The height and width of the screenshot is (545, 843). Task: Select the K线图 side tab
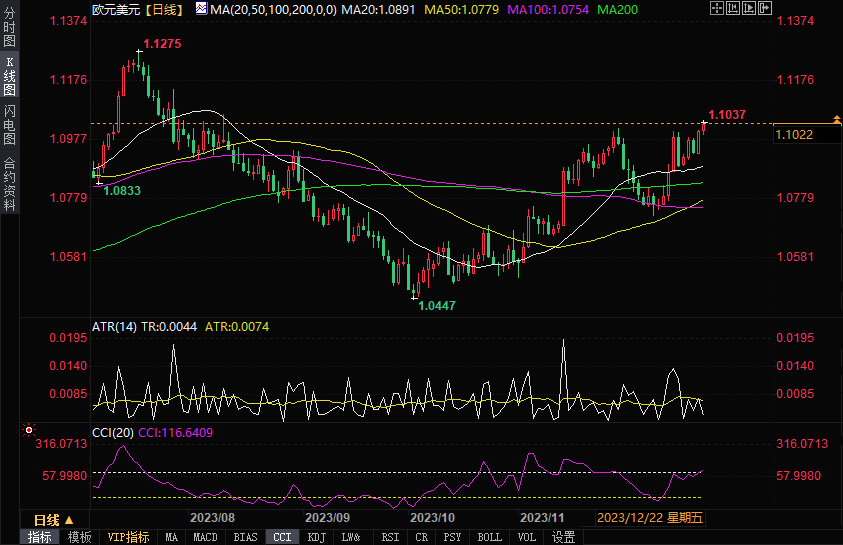click(9, 75)
